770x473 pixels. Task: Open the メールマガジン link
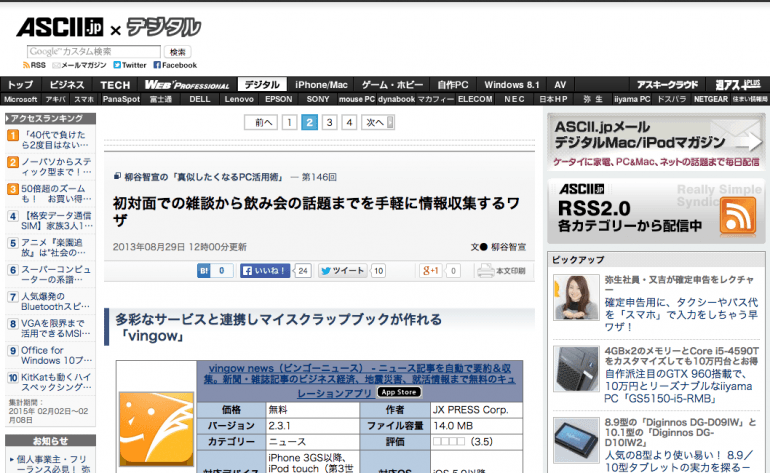click(79, 65)
